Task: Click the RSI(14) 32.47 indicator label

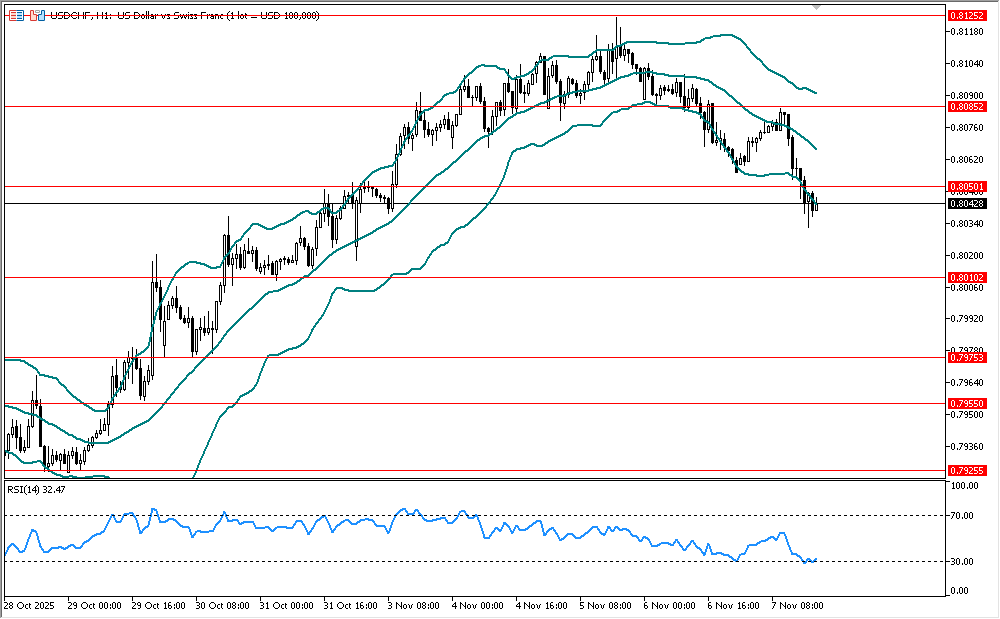Action: click(x=37, y=490)
